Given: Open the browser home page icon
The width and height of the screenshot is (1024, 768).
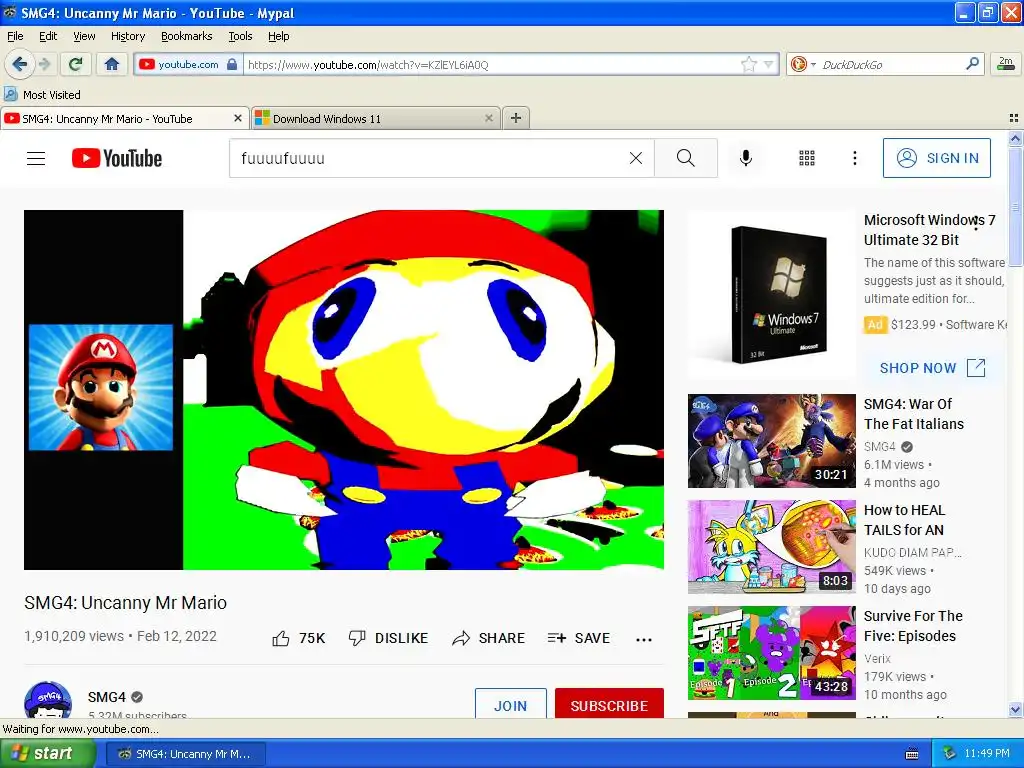Looking at the screenshot, I should [x=112, y=64].
